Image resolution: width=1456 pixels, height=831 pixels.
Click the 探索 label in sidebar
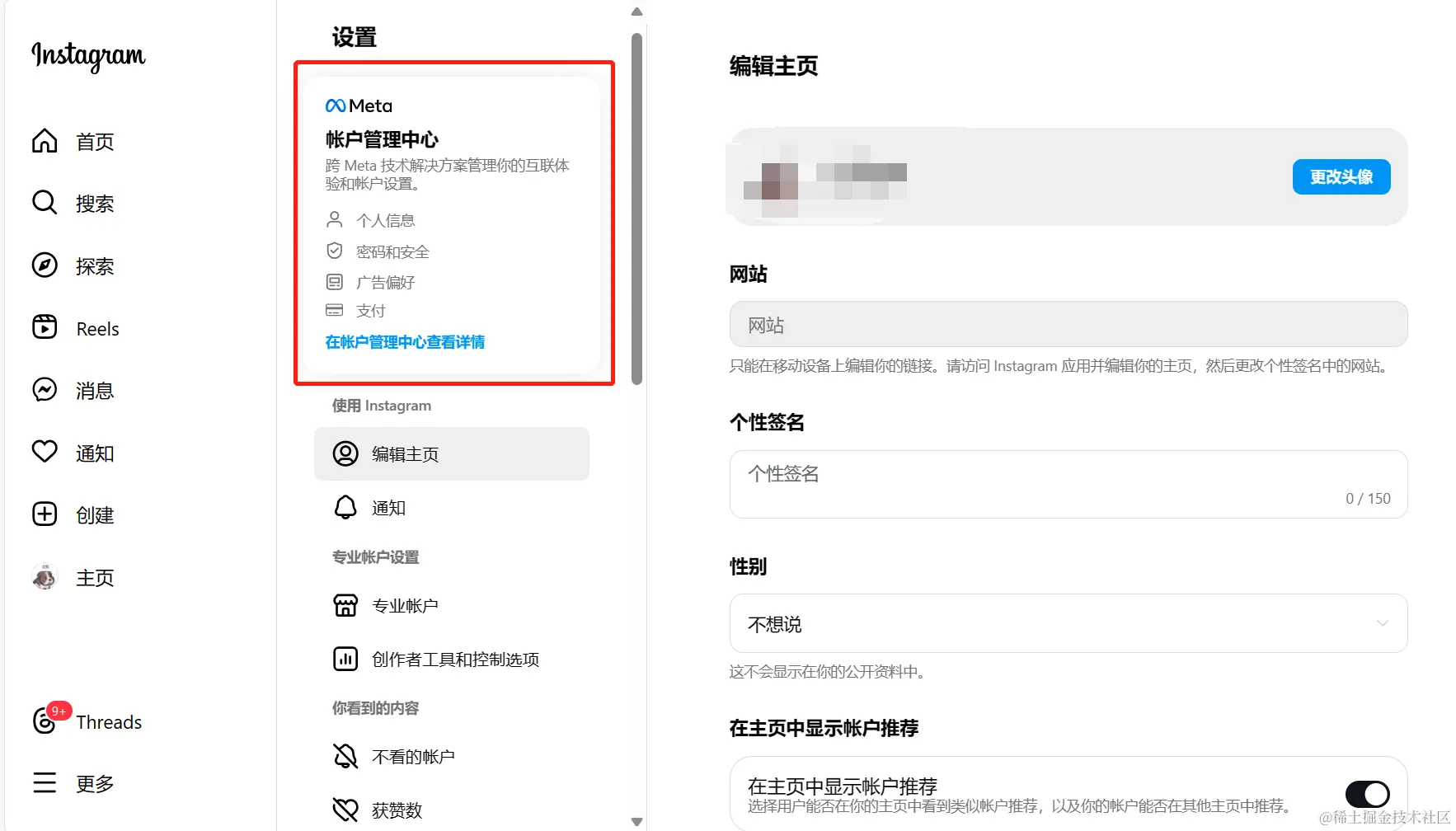coord(95,266)
